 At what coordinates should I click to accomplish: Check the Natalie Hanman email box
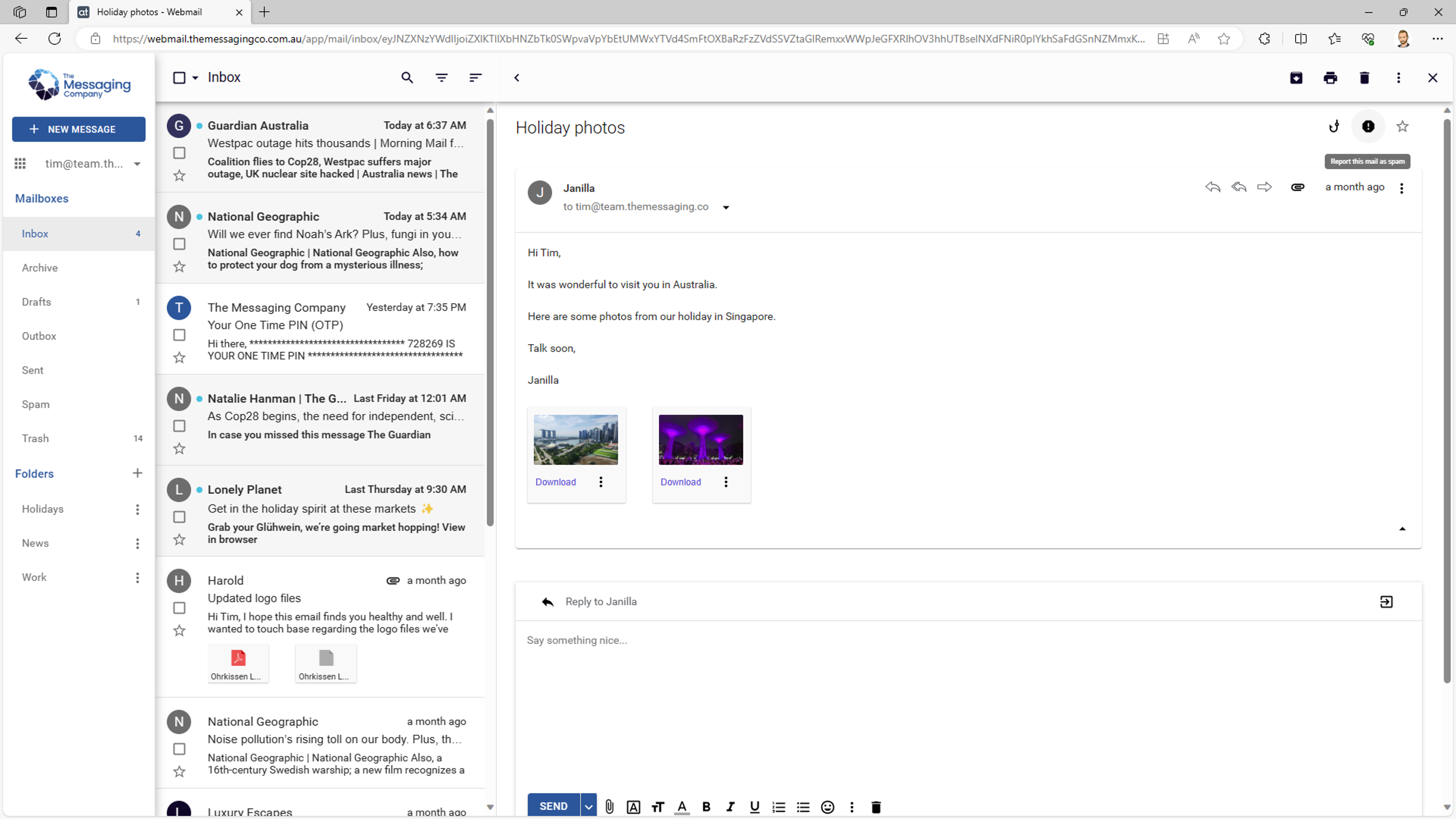179,426
